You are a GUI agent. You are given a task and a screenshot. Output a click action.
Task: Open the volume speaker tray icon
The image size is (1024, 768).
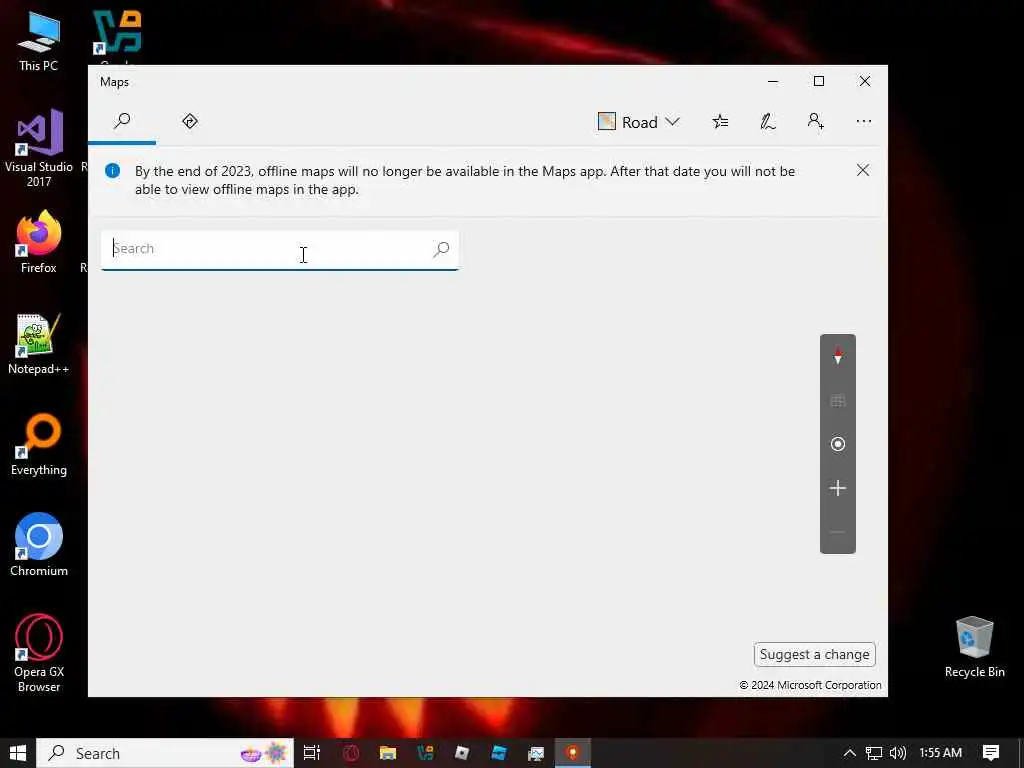coord(898,753)
